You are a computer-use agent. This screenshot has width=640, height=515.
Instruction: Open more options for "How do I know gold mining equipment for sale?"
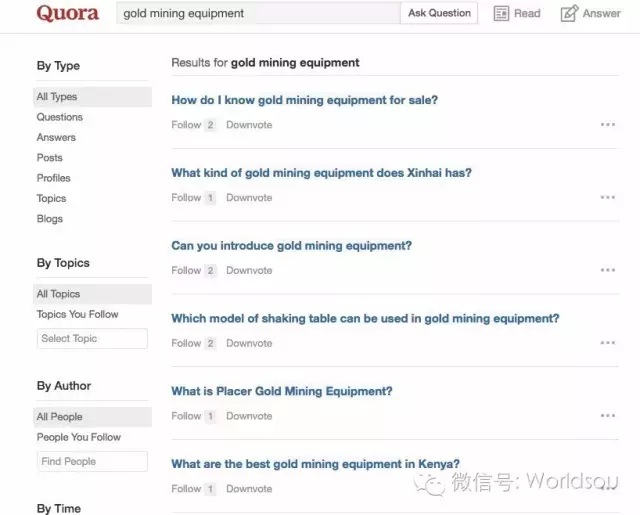click(x=608, y=124)
